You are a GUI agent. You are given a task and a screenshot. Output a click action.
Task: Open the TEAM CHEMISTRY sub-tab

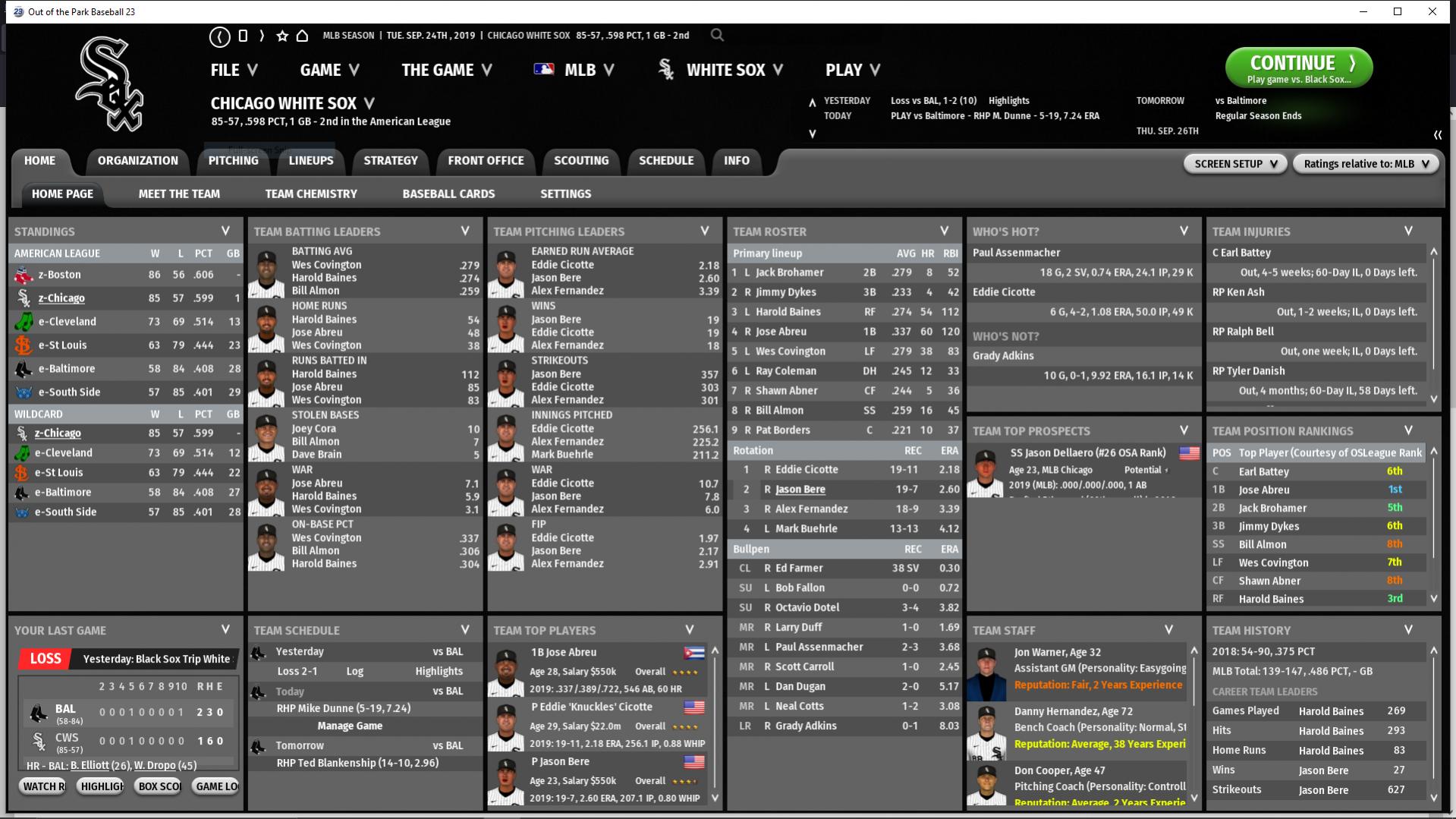point(311,194)
